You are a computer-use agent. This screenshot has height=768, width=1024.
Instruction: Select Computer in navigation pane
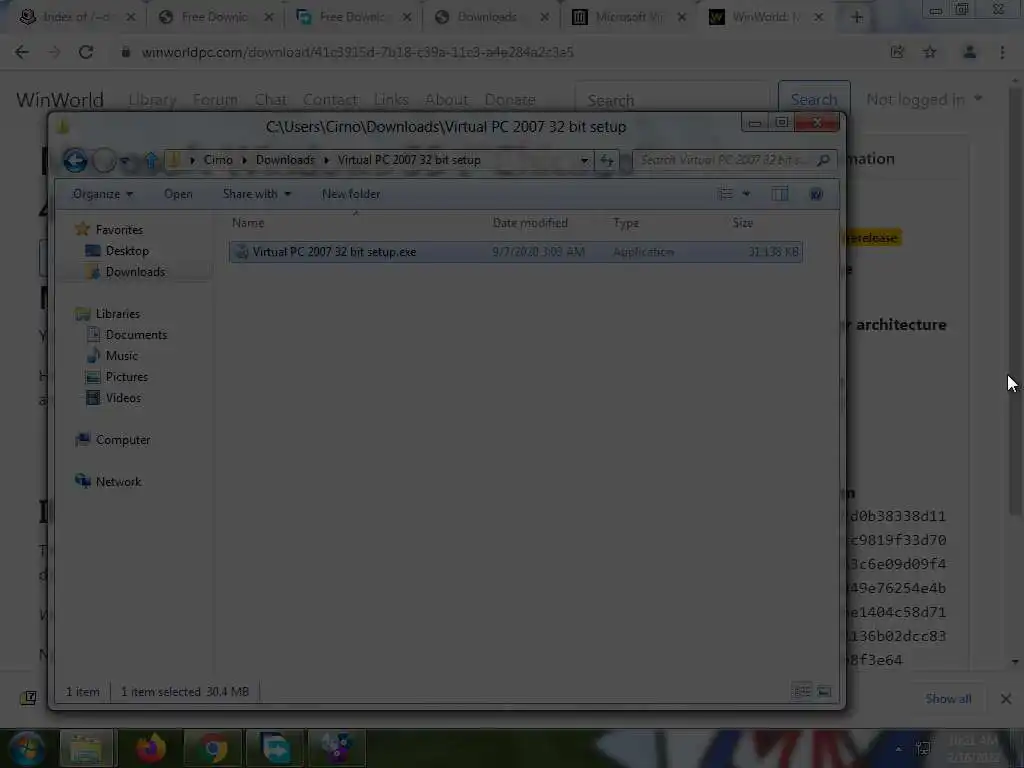[x=123, y=440]
